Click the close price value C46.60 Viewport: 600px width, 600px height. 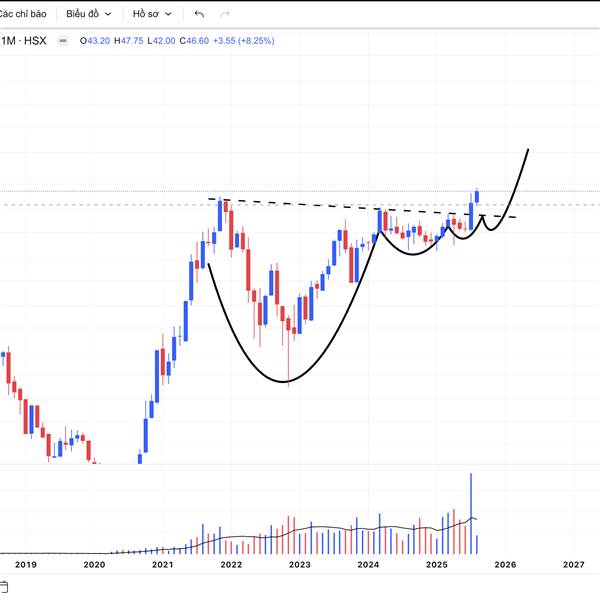pos(194,41)
